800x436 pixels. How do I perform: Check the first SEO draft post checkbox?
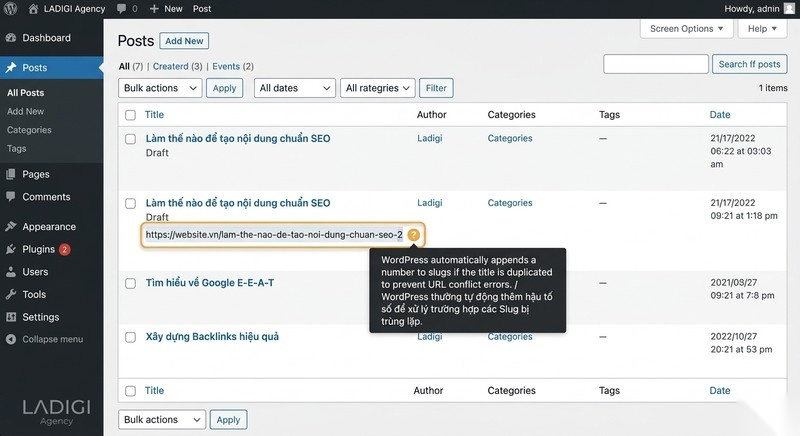pos(131,139)
